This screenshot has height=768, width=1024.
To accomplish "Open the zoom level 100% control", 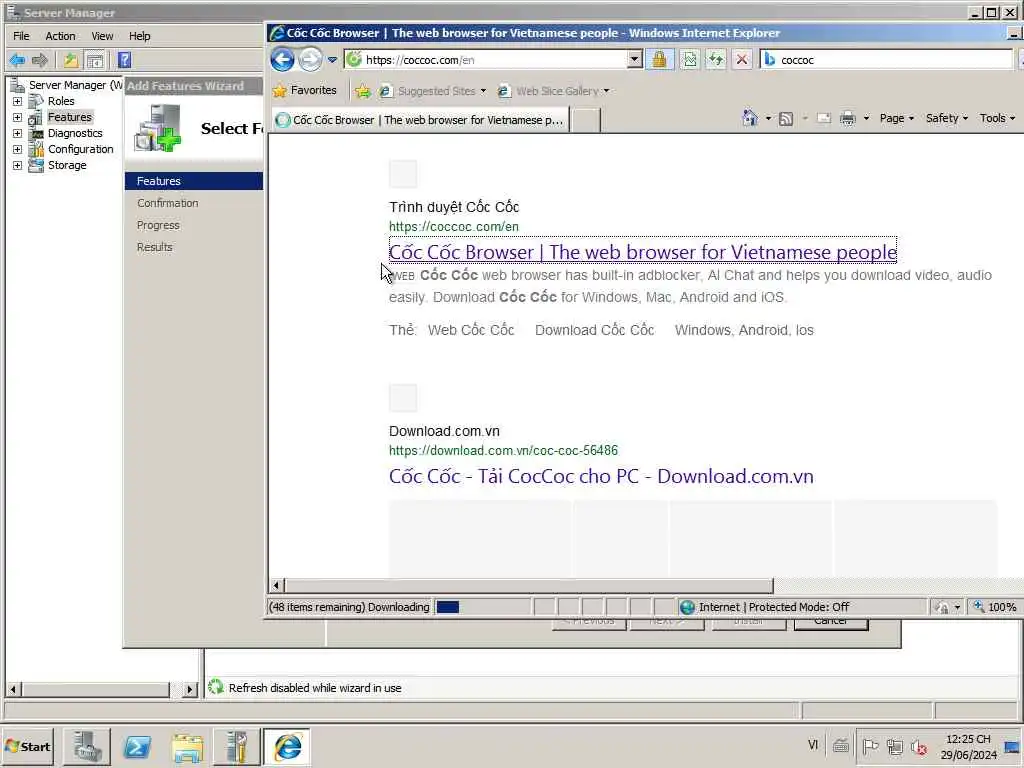I will [995, 607].
